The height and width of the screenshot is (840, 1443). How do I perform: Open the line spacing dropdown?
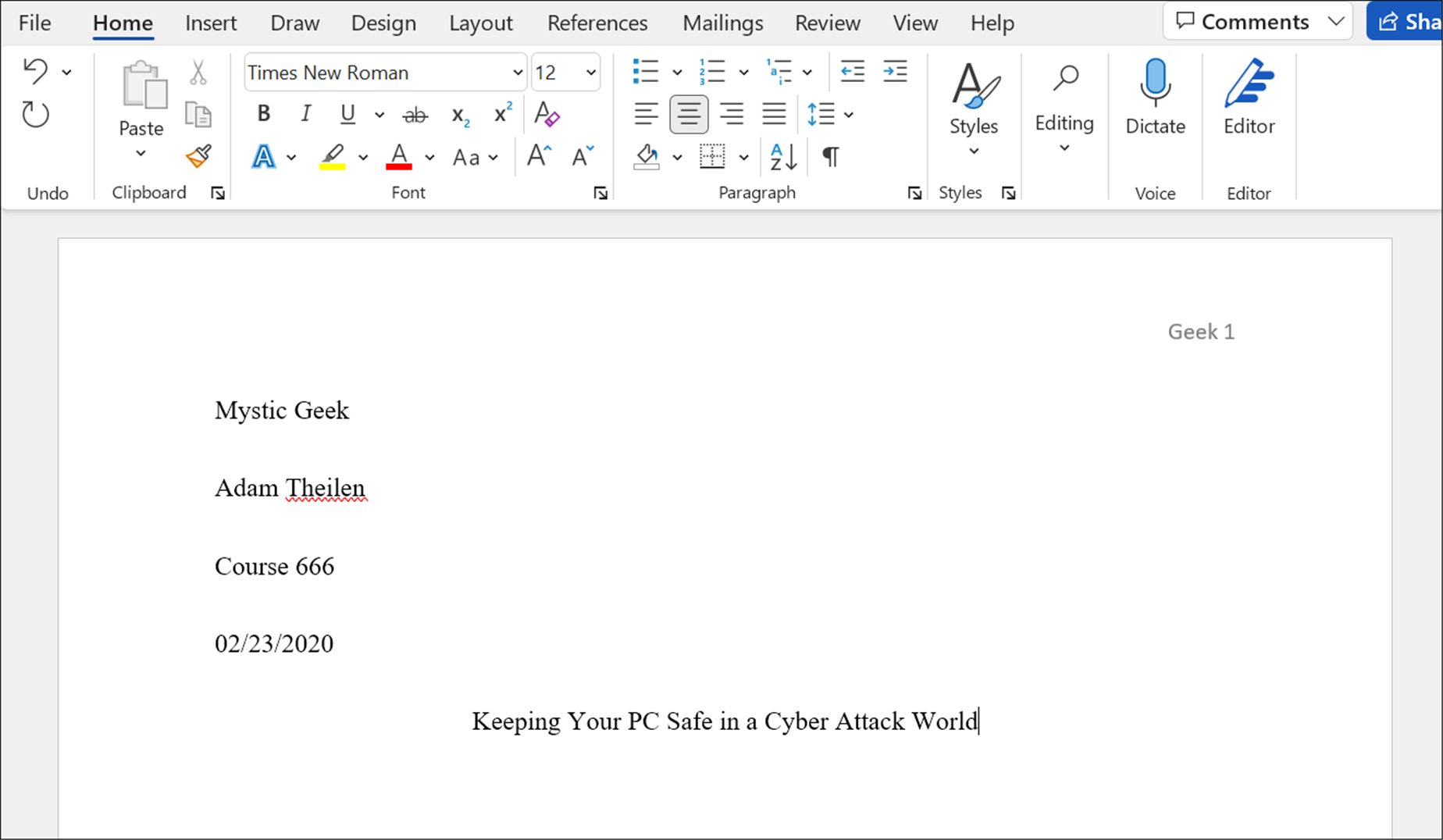[849, 114]
